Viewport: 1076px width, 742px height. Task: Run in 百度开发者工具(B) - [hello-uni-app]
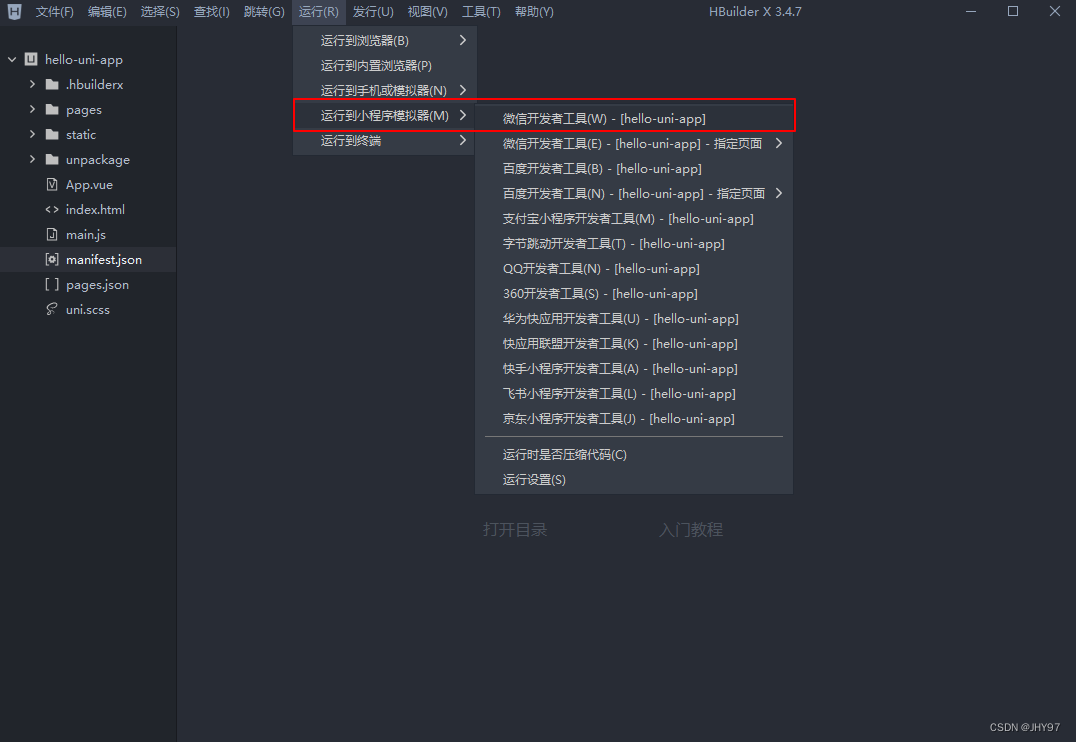pyautogui.click(x=633, y=169)
